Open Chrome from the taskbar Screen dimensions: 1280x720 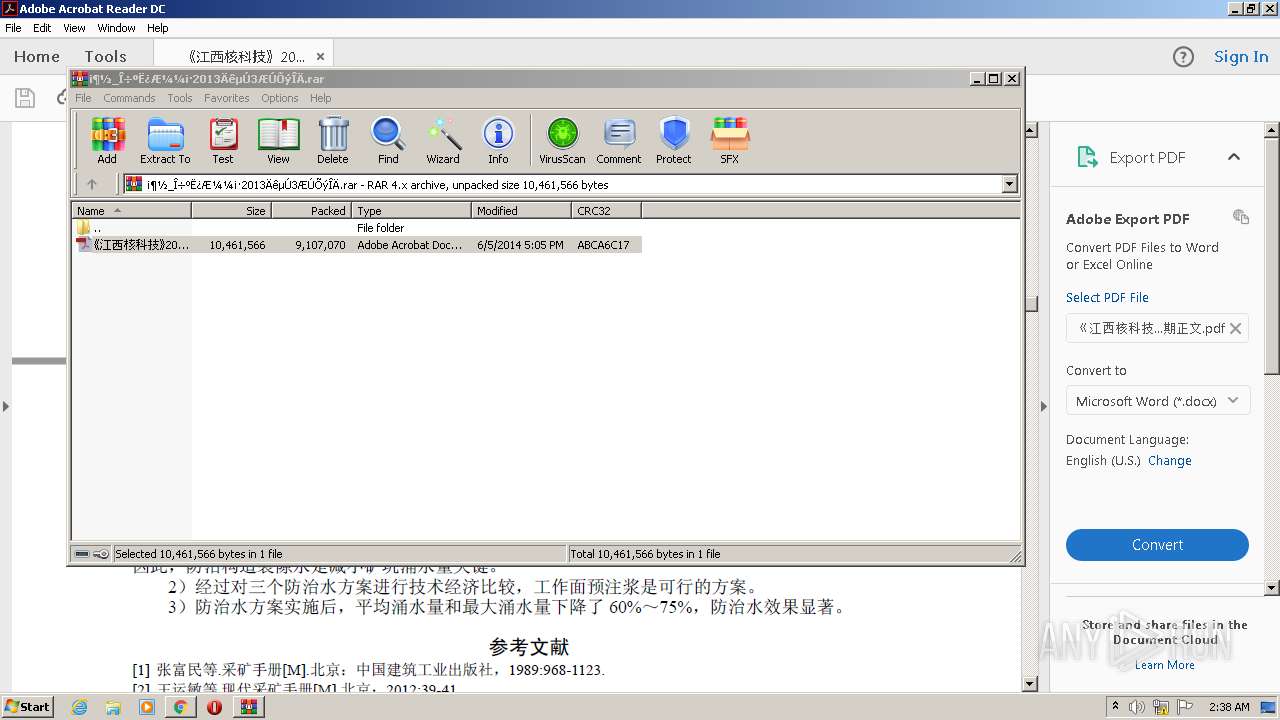[180, 707]
